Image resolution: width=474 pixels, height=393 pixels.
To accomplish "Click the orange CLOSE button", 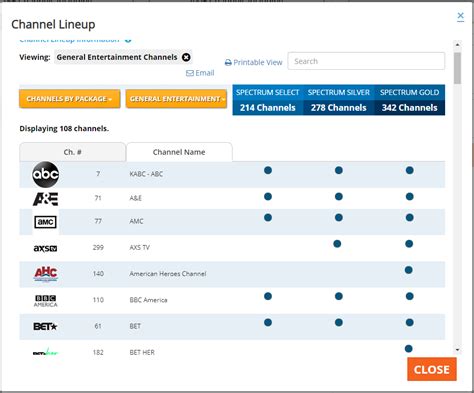I will [x=432, y=369].
